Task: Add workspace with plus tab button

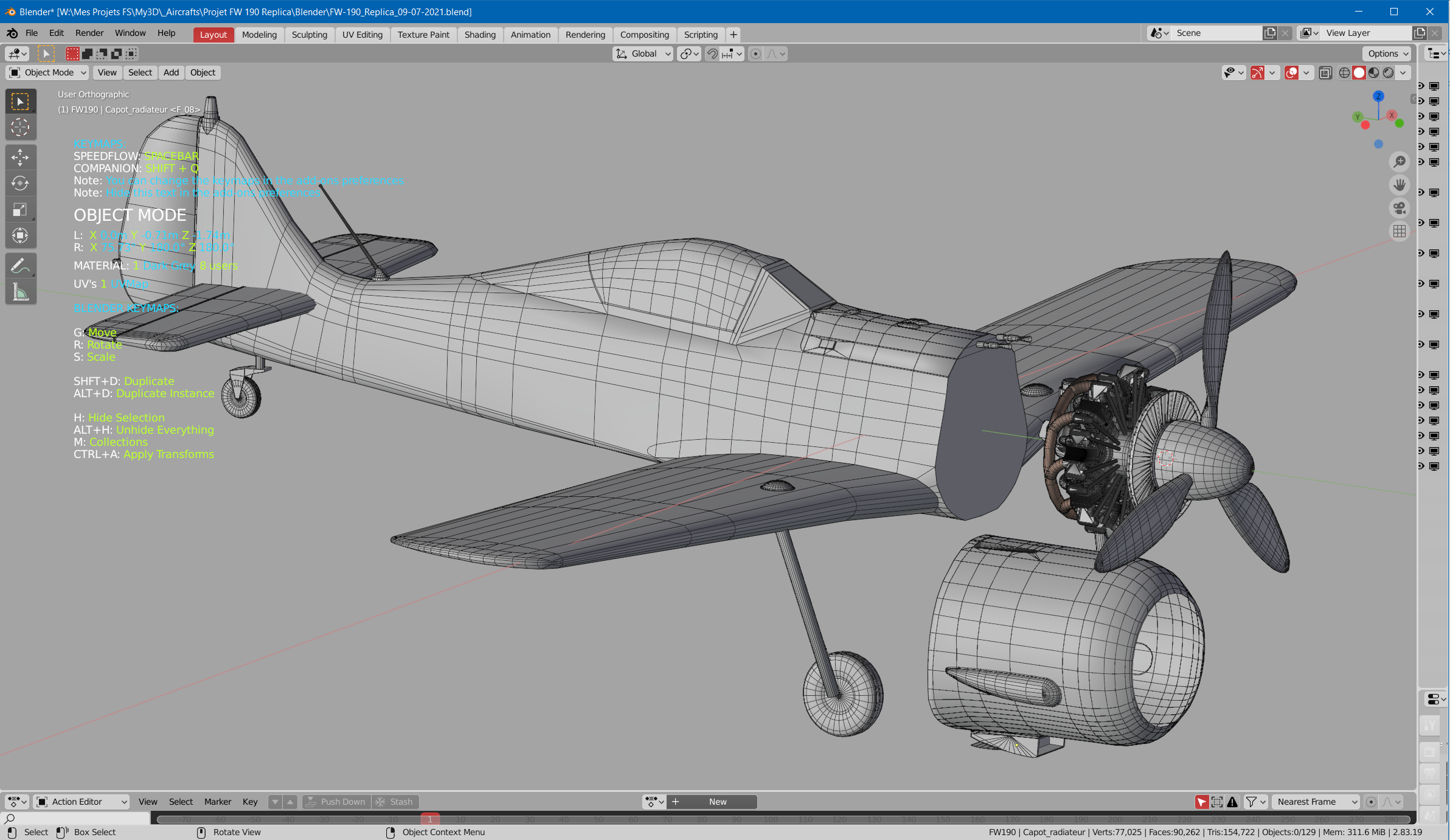Action: pyautogui.click(x=734, y=35)
